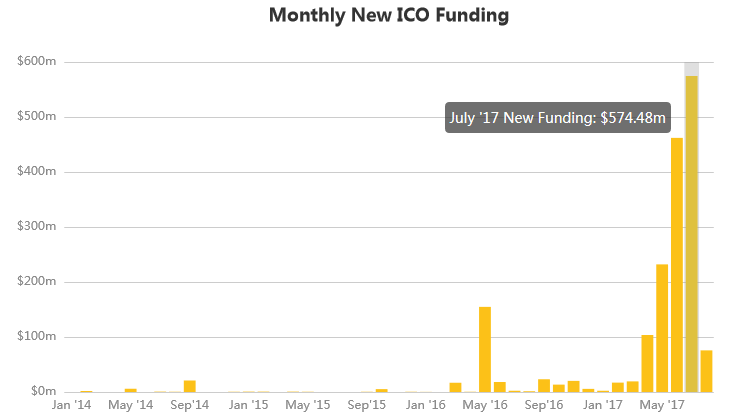The width and height of the screenshot is (732, 418).
Task: Click the Sep '16 funding bar
Action: [x=544, y=385]
